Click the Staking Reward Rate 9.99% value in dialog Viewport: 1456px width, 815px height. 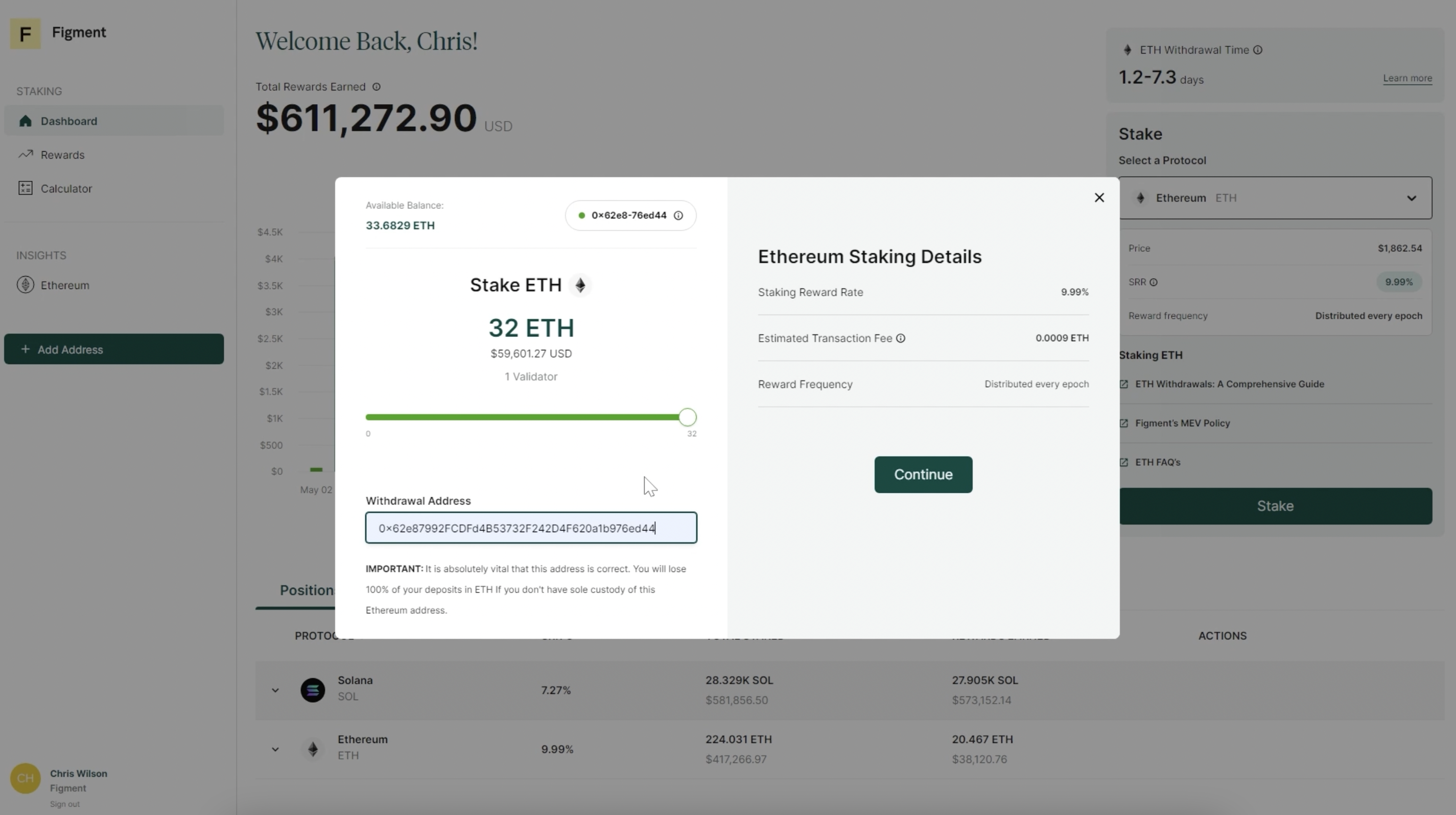click(x=1074, y=292)
